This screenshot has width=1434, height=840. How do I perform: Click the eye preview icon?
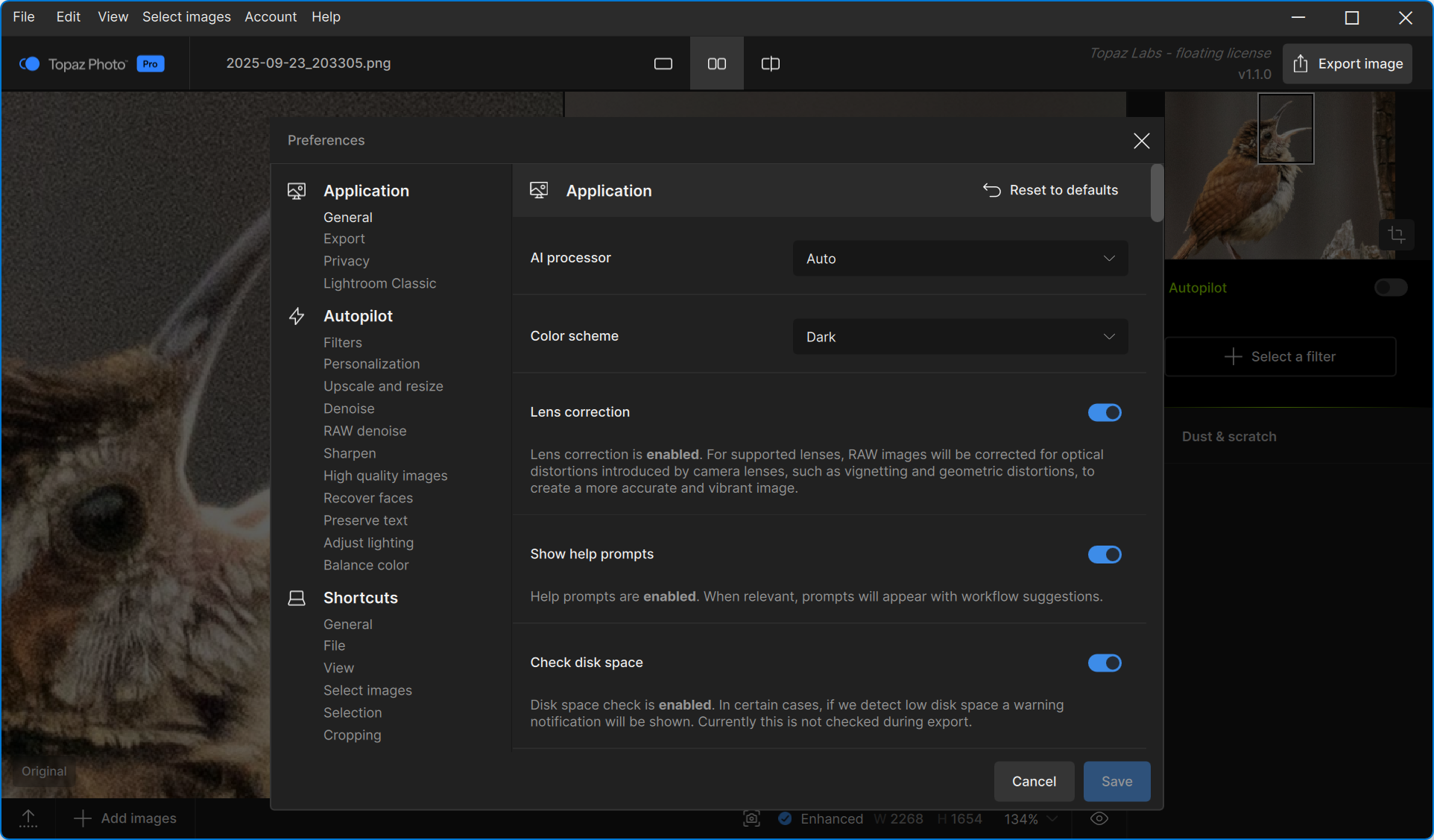1099,818
